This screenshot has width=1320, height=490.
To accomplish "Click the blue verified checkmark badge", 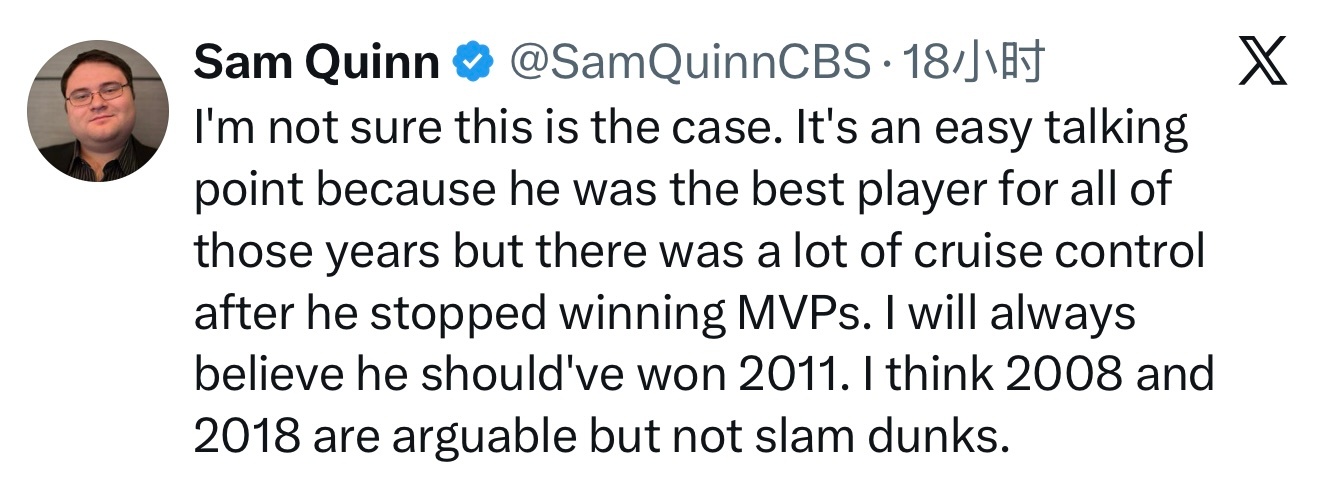I will click(472, 65).
